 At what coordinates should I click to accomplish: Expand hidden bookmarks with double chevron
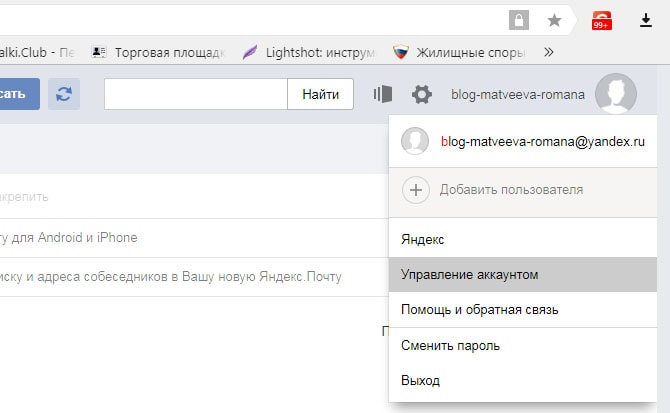click(x=549, y=52)
